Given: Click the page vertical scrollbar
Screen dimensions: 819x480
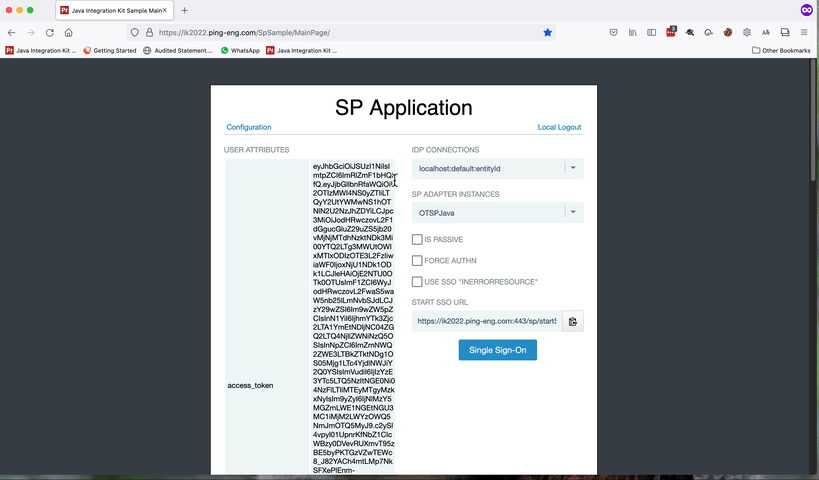Looking at the screenshot, I should coord(813,120).
